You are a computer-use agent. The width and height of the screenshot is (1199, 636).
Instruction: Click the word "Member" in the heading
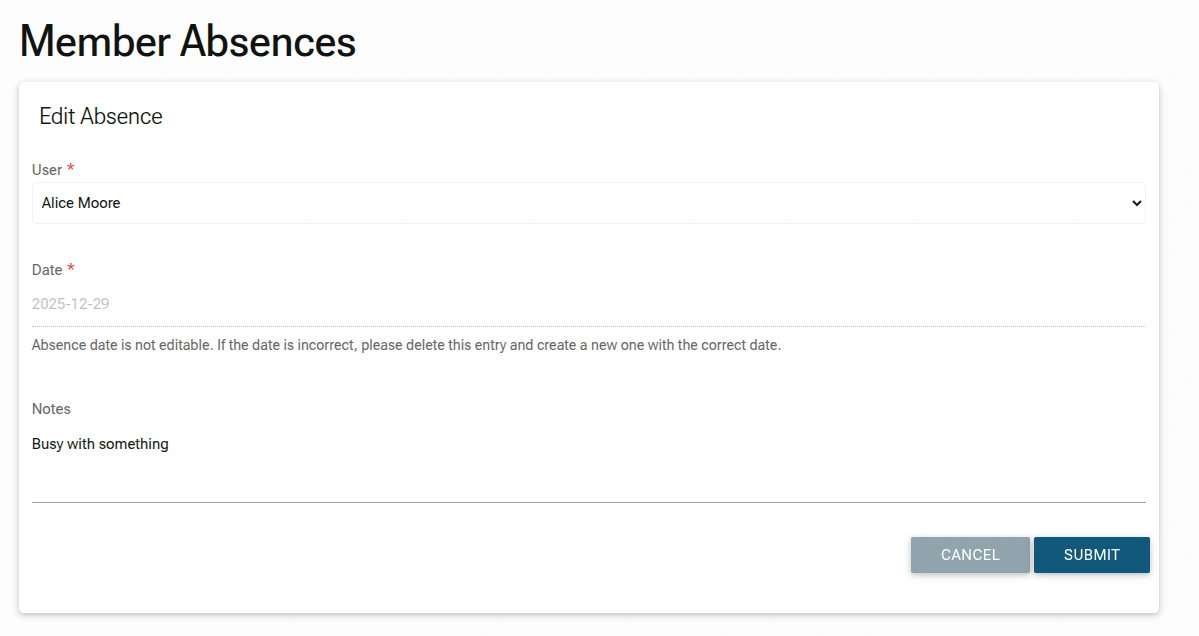pyautogui.click(x=94, y=42)
